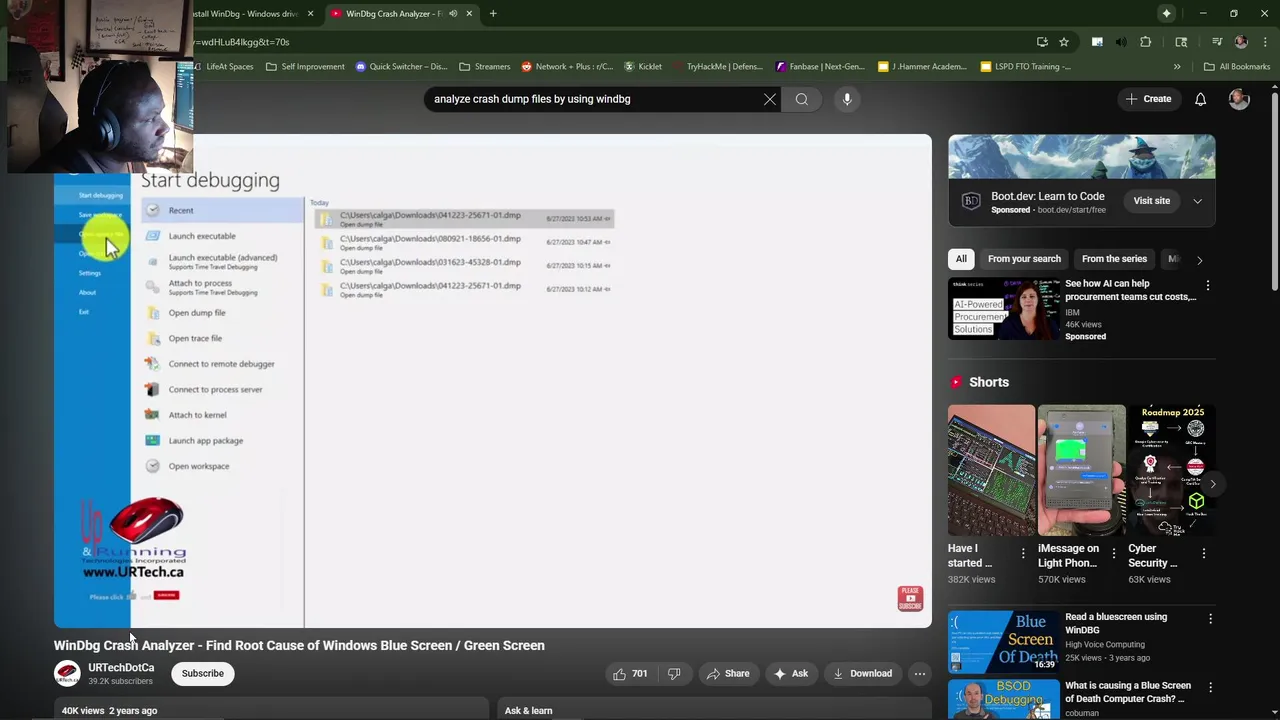Select the From the series chip
Screen dimensions: 1280x720
coord(1114,259)
